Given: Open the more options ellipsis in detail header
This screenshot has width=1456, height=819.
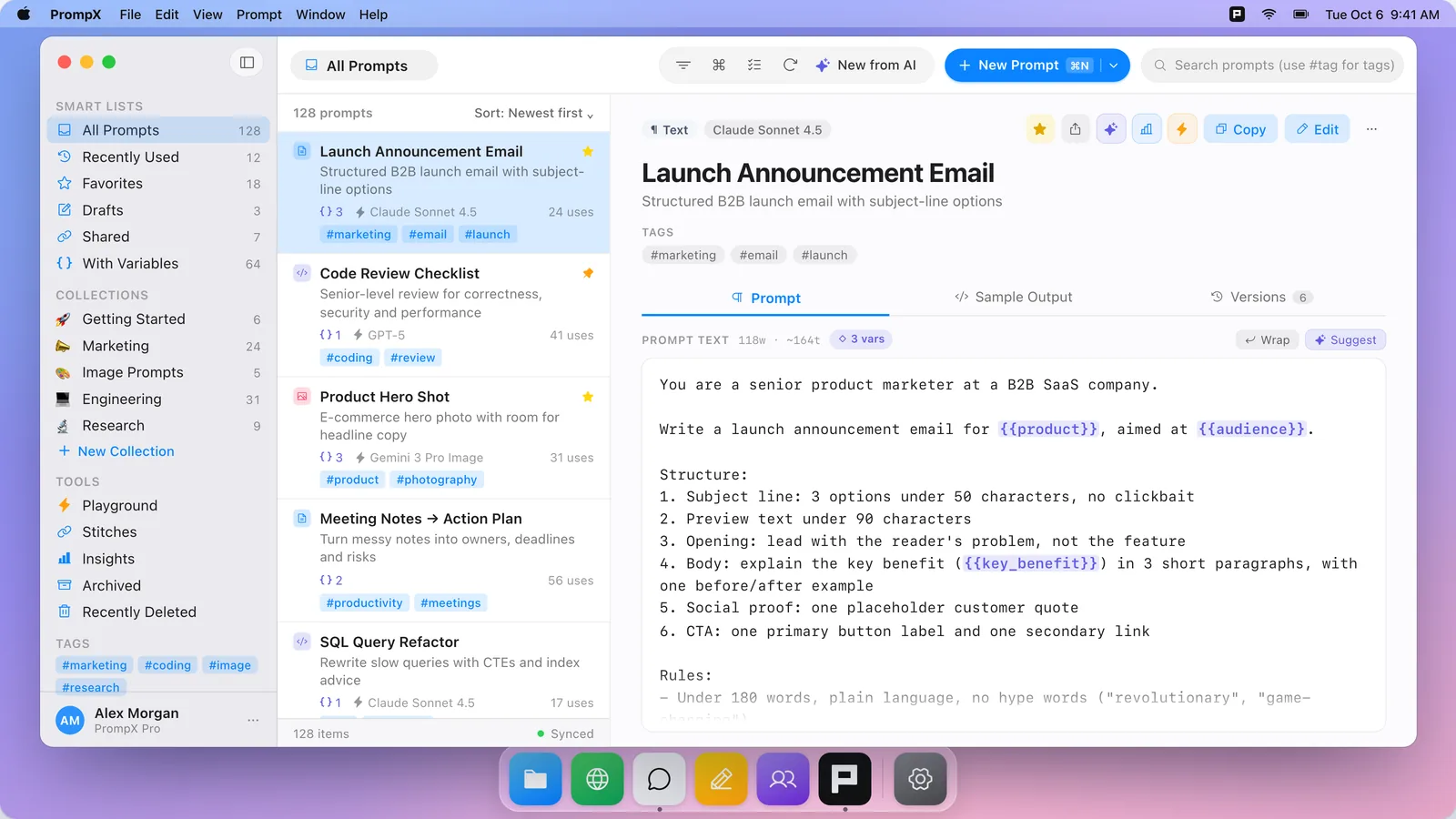Looking at the screenshot, I should (1371, 129).
